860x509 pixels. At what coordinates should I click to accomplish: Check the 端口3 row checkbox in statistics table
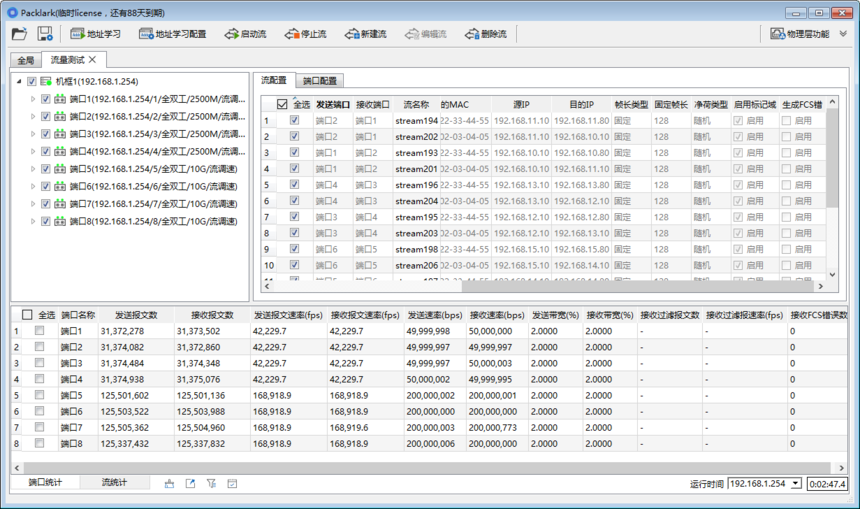(39, 363)
